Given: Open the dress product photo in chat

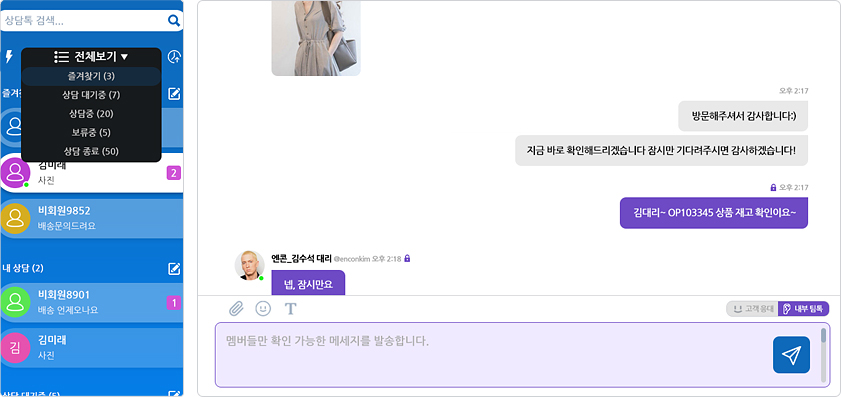Looking at the screenshot, I should pyautogui.click(x=316, y=38).
